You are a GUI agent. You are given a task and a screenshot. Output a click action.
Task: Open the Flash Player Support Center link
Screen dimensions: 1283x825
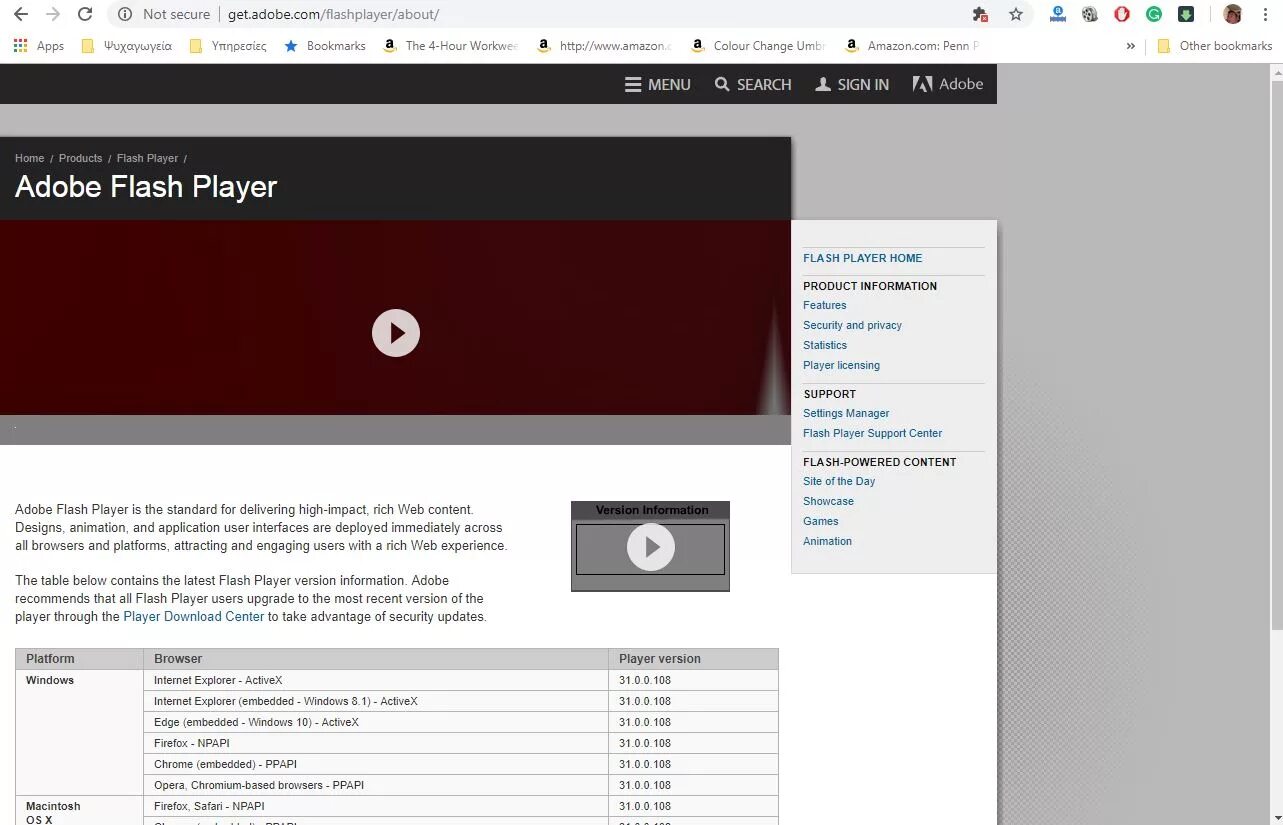[872, 433]
